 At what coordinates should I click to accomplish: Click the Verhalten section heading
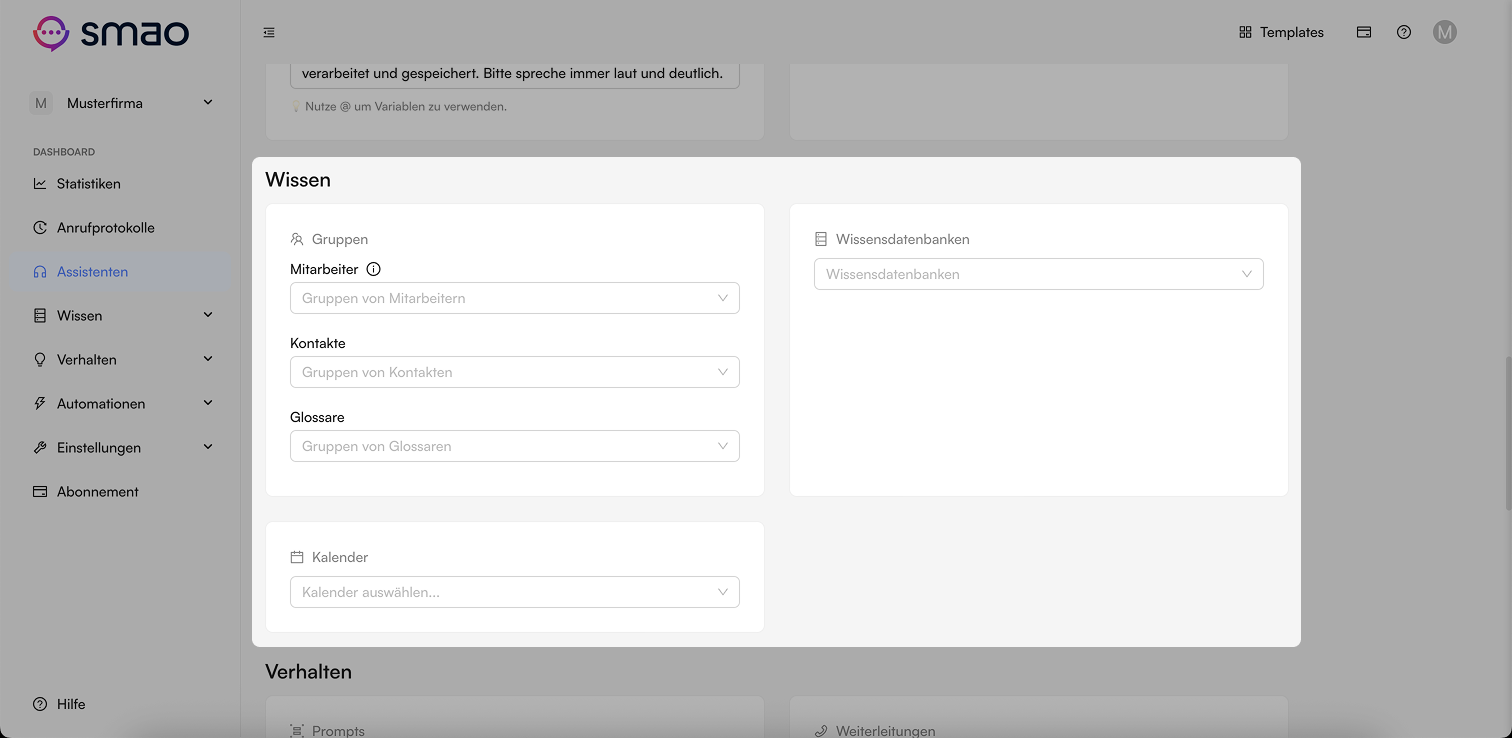[309, 672]
